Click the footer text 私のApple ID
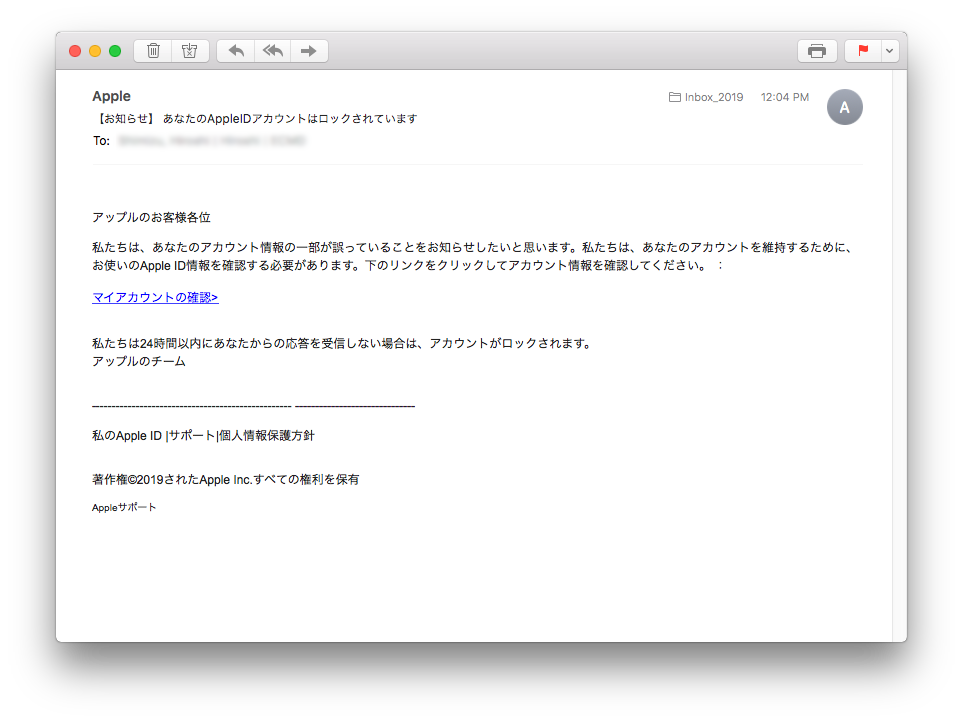 (x=127, y=436)
